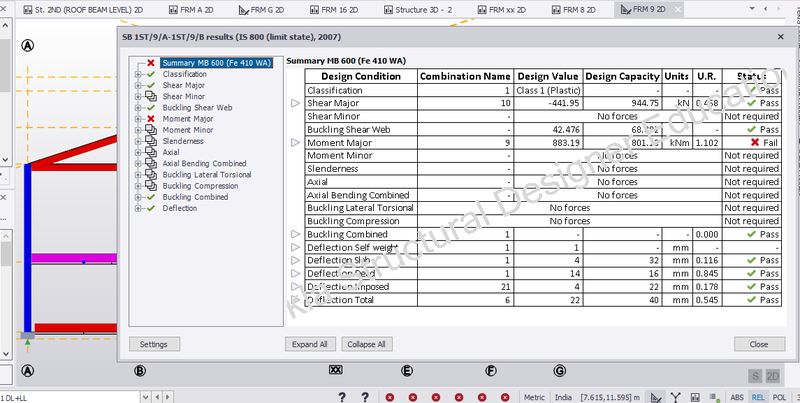Screen dimensions: 800x403
Task: Click the Y-shaped branch icon in status bar
Action: [676, 397]
